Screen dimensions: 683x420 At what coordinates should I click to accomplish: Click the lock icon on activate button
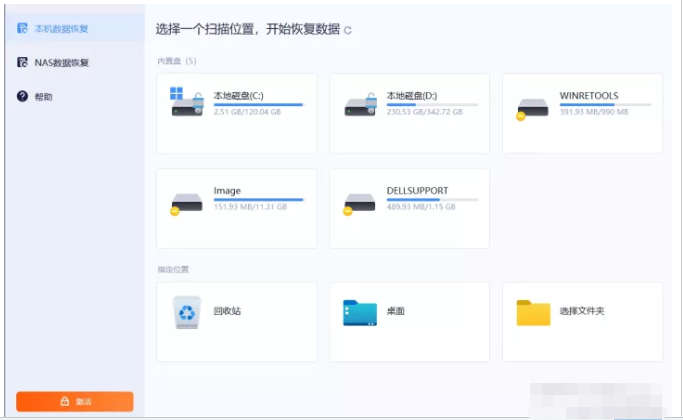point(64,401)
